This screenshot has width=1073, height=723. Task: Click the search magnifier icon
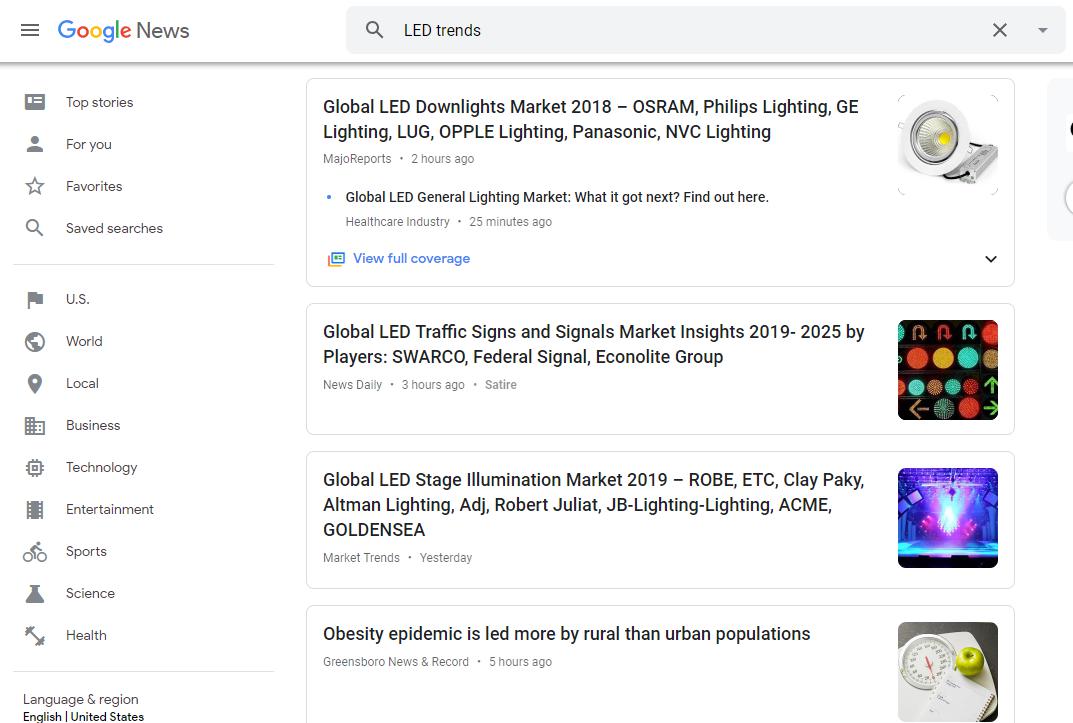(374, 29)
